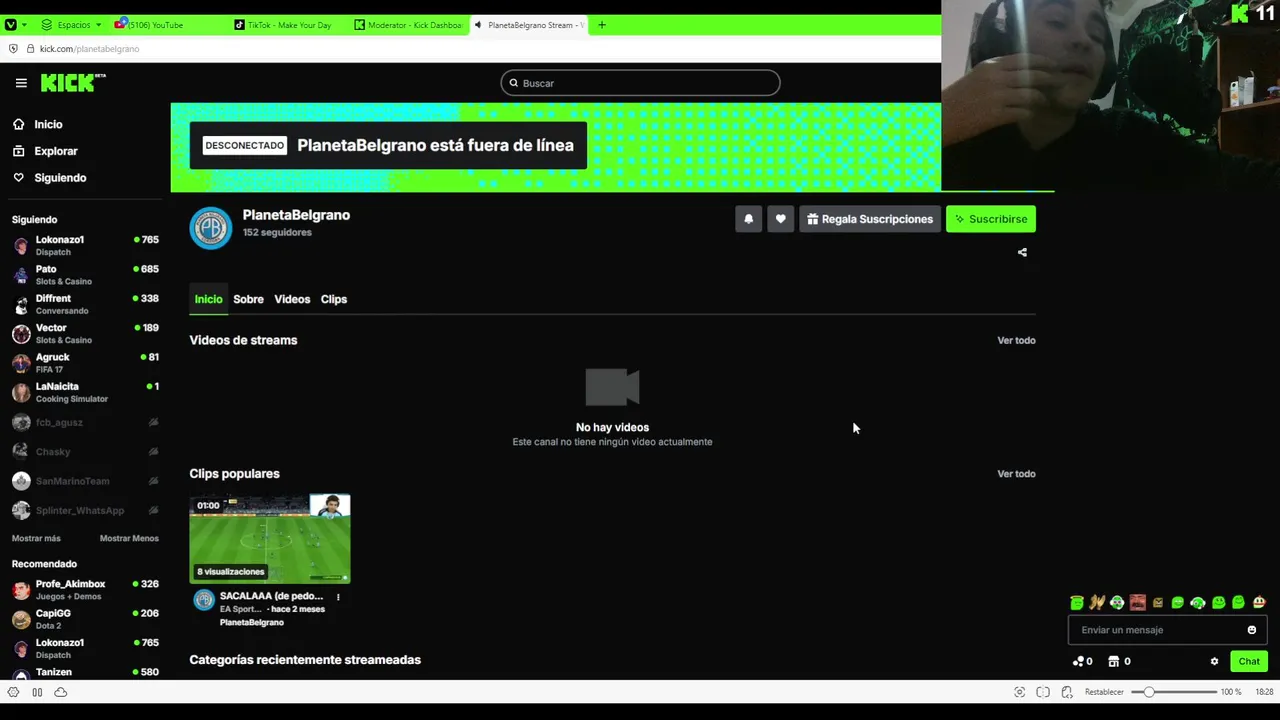Click the notification bell icon
Viewport: 1280px width, 720px height.
[748, 219]
